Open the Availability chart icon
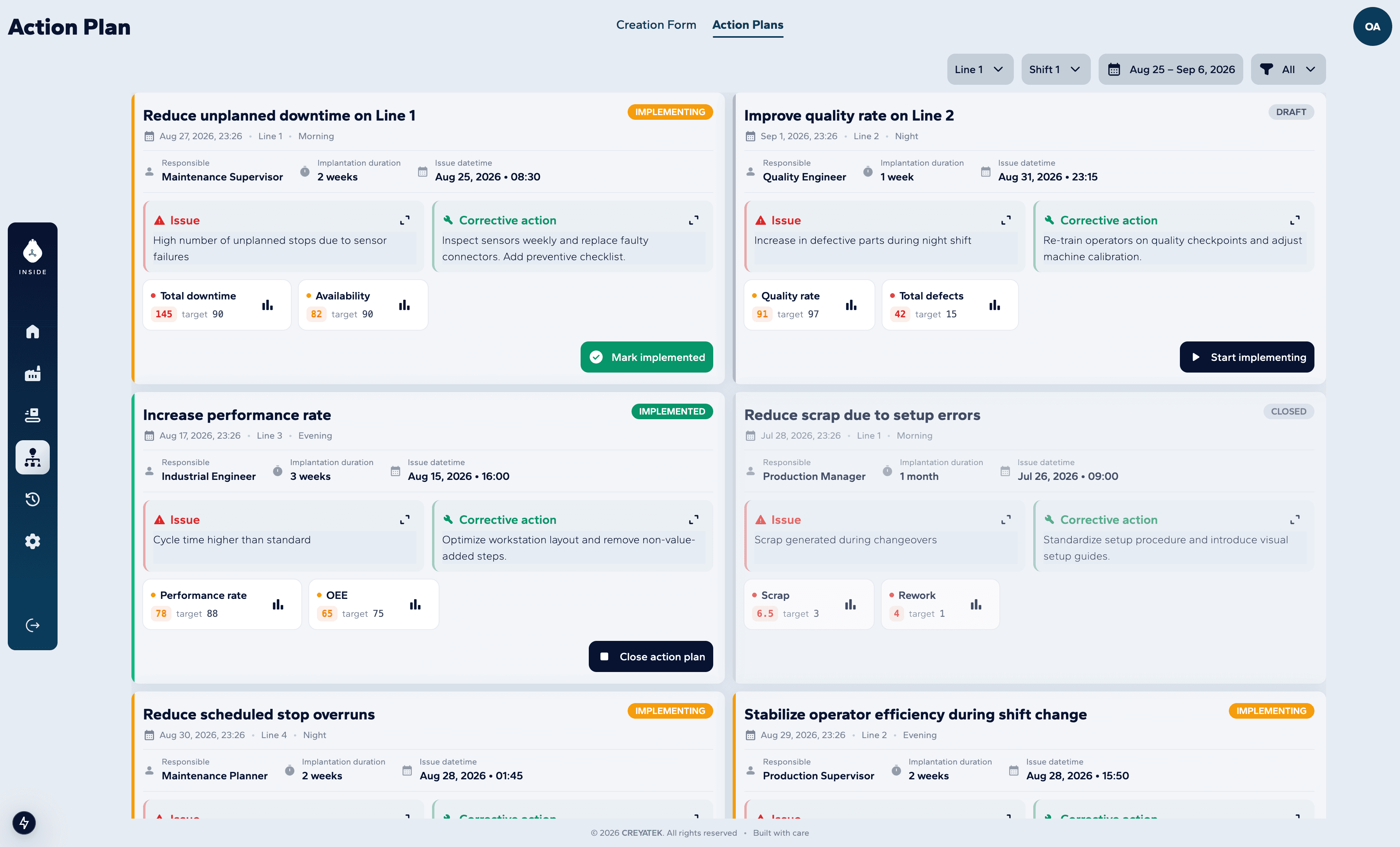 tap(404, 305)
